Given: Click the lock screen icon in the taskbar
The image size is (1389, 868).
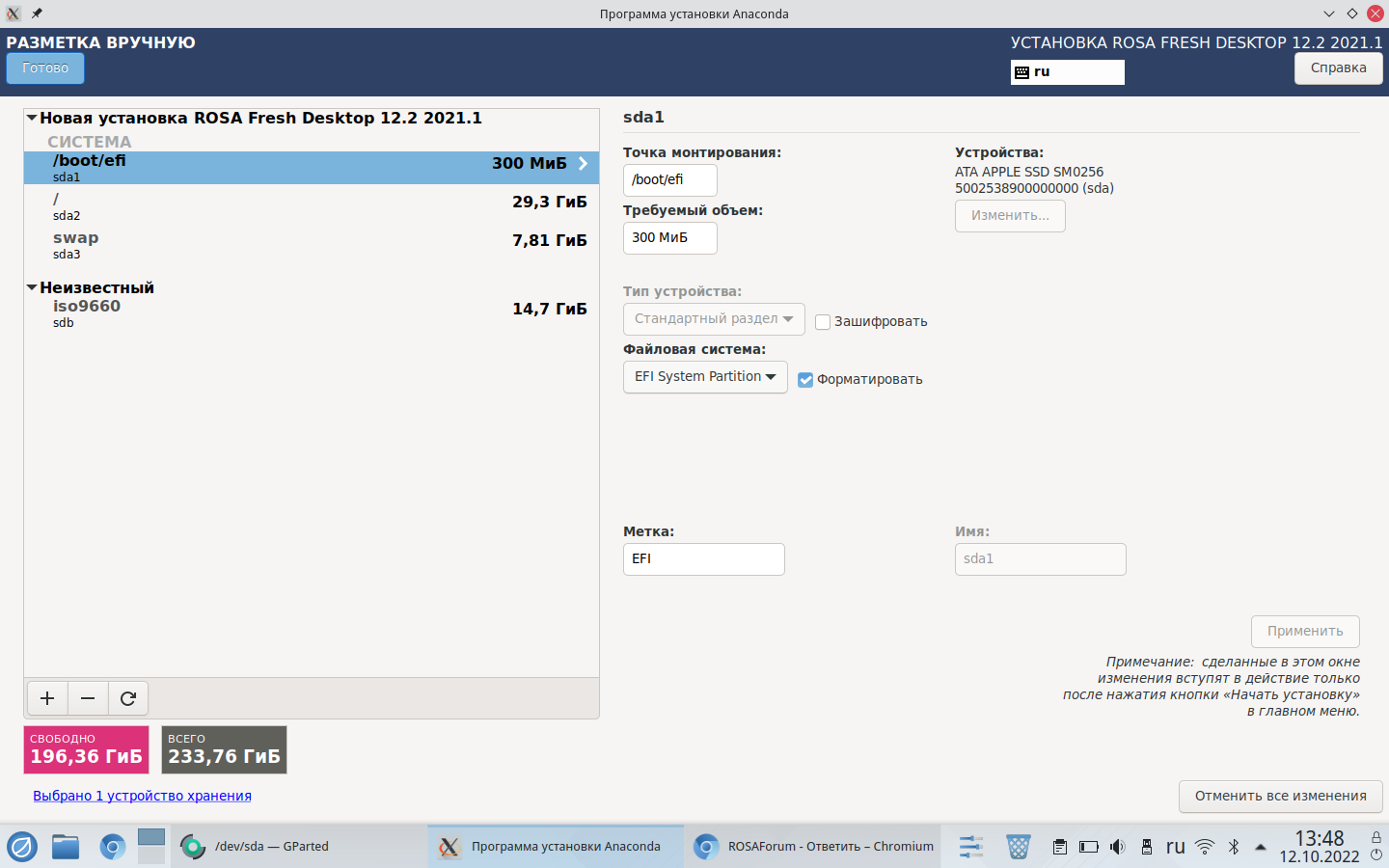Looking at the screenshot, I should (1376, 837).
